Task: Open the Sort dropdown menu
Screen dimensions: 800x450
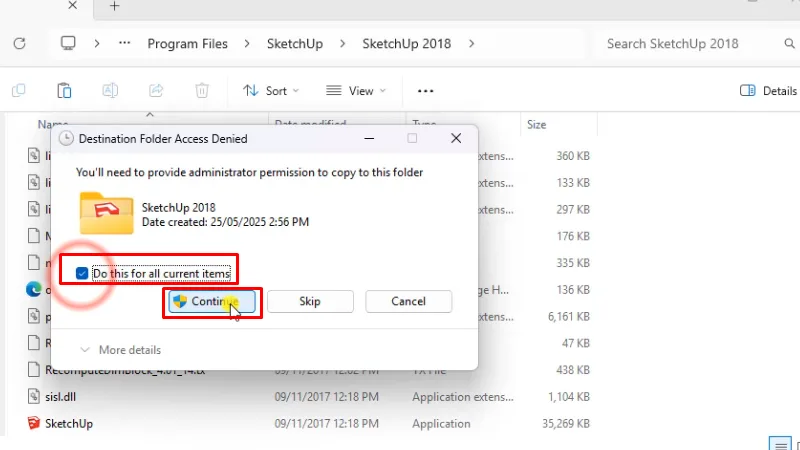Action: click(270, 91)
